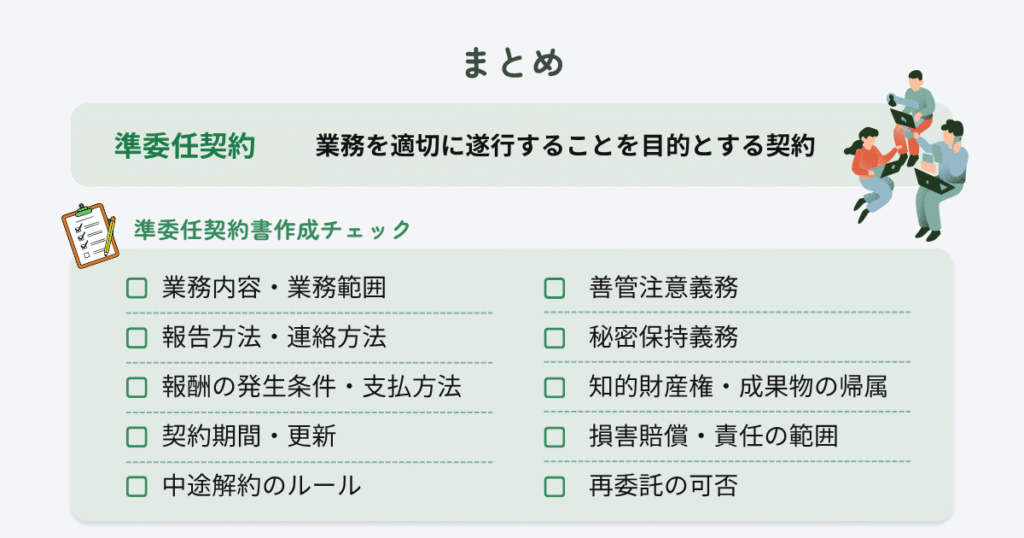The width and height of the screenshot is (1024, 538).
Task: Click the clipboard checklist icon
Action: (x=89, y=235)
